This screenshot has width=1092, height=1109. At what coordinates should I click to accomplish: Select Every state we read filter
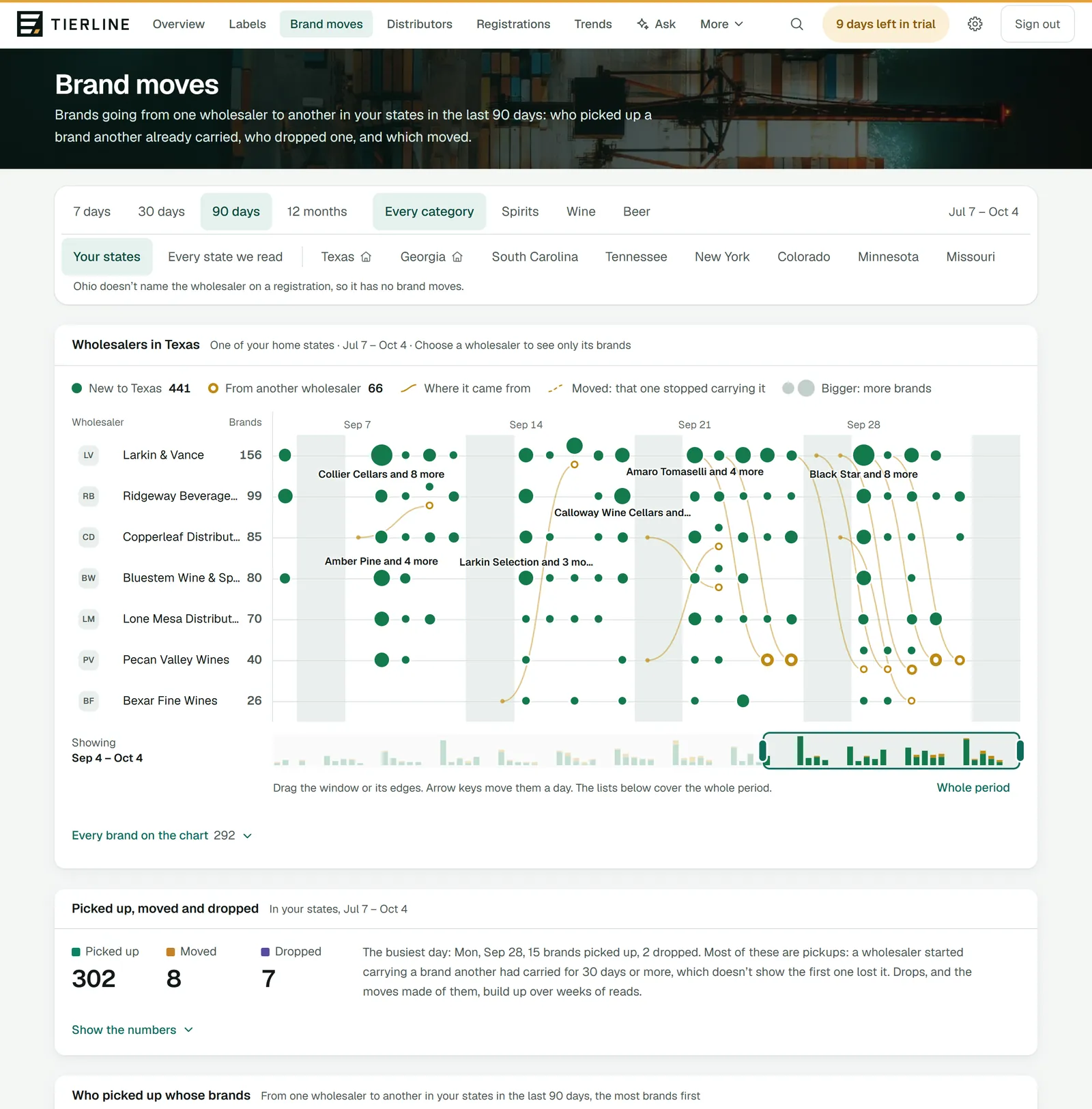[x=225, y=257]
